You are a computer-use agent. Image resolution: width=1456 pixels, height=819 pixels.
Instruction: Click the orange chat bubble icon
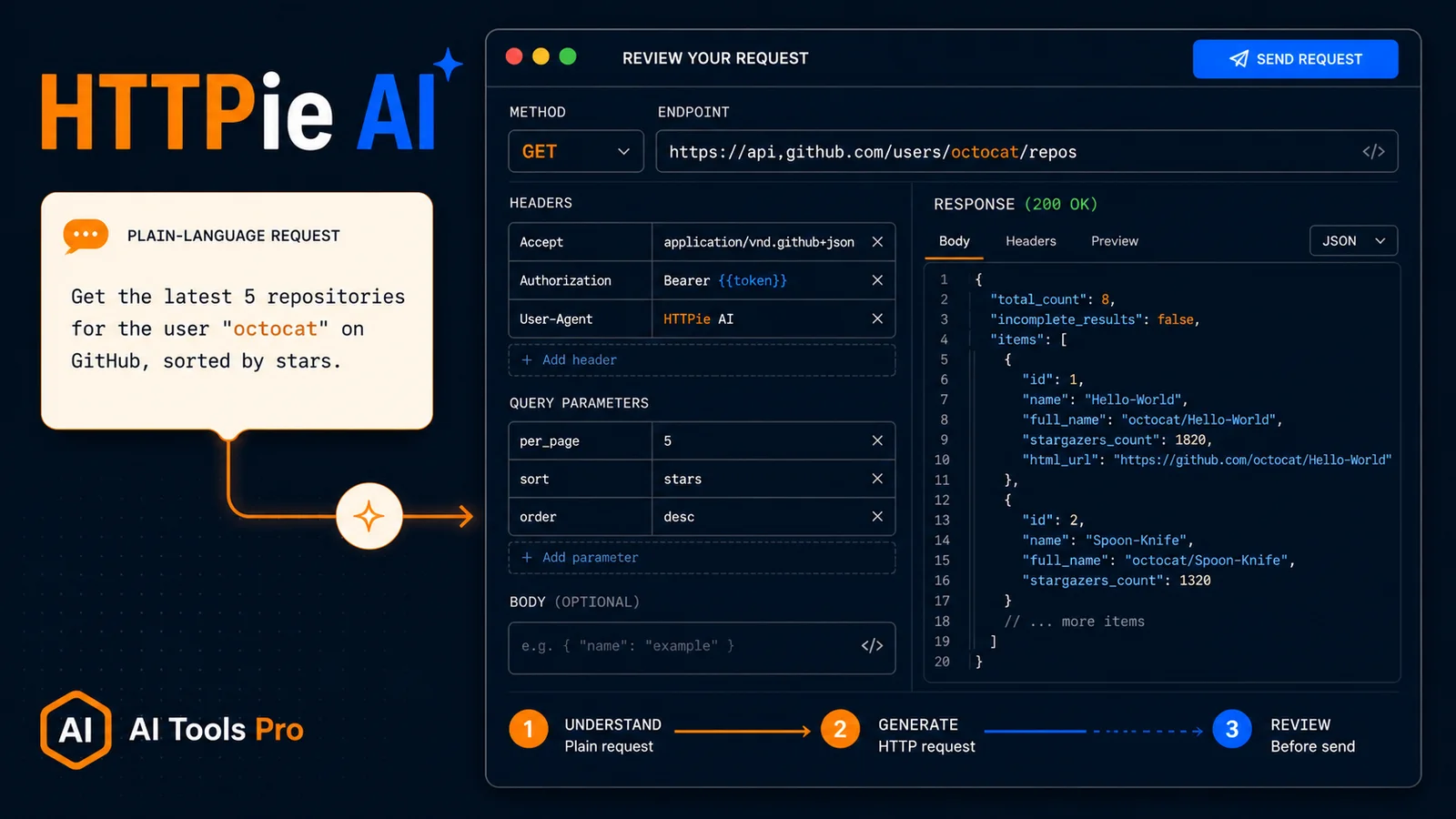[86, 236]
